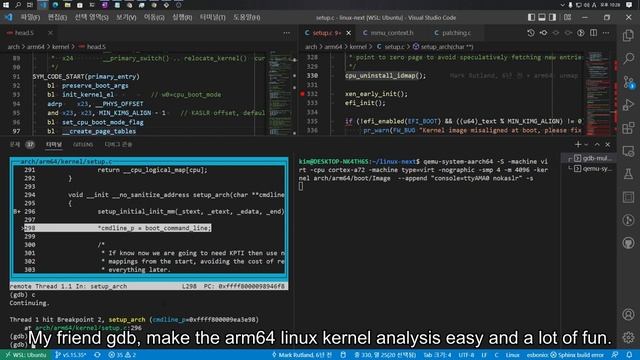Close the head.S tab

coord(50,33)
